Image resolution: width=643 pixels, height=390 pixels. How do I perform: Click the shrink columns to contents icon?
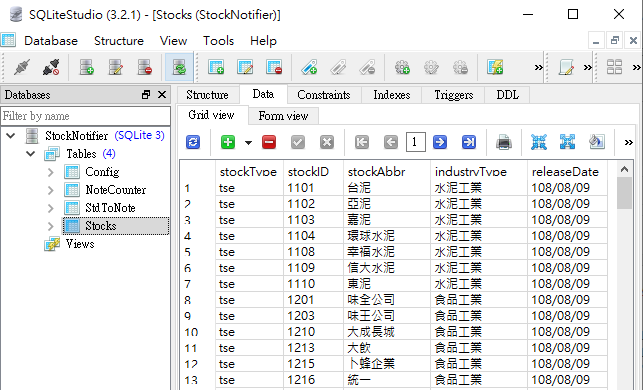click(x=539, y=142)
